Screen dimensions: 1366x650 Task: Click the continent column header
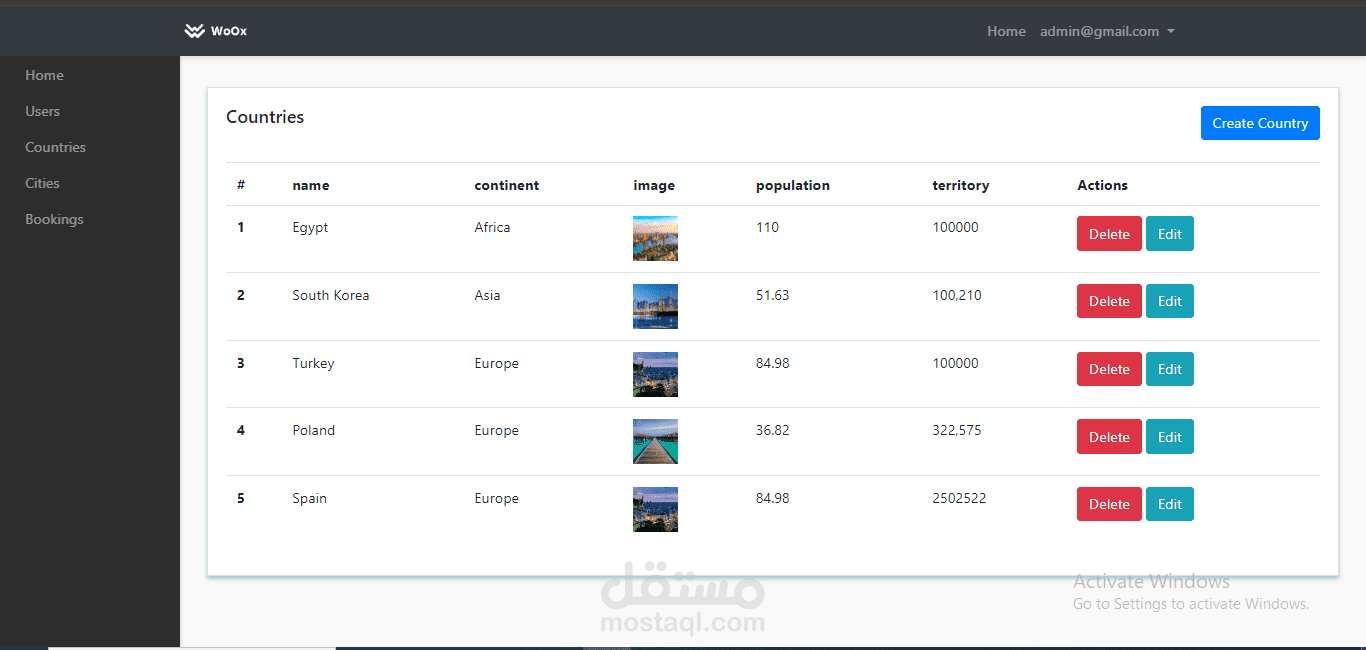coord(507,185)
